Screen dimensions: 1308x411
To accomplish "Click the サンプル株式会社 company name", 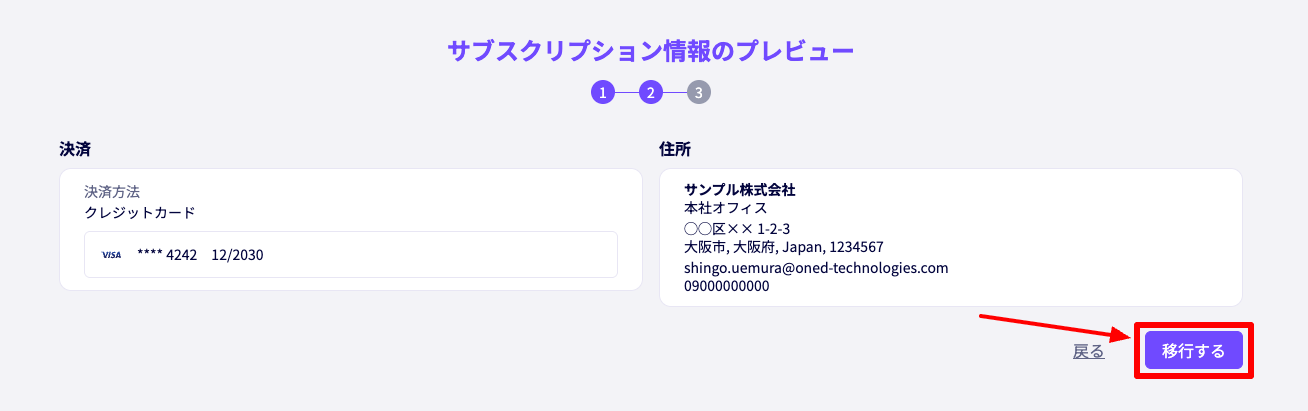I will pos(740,190).
